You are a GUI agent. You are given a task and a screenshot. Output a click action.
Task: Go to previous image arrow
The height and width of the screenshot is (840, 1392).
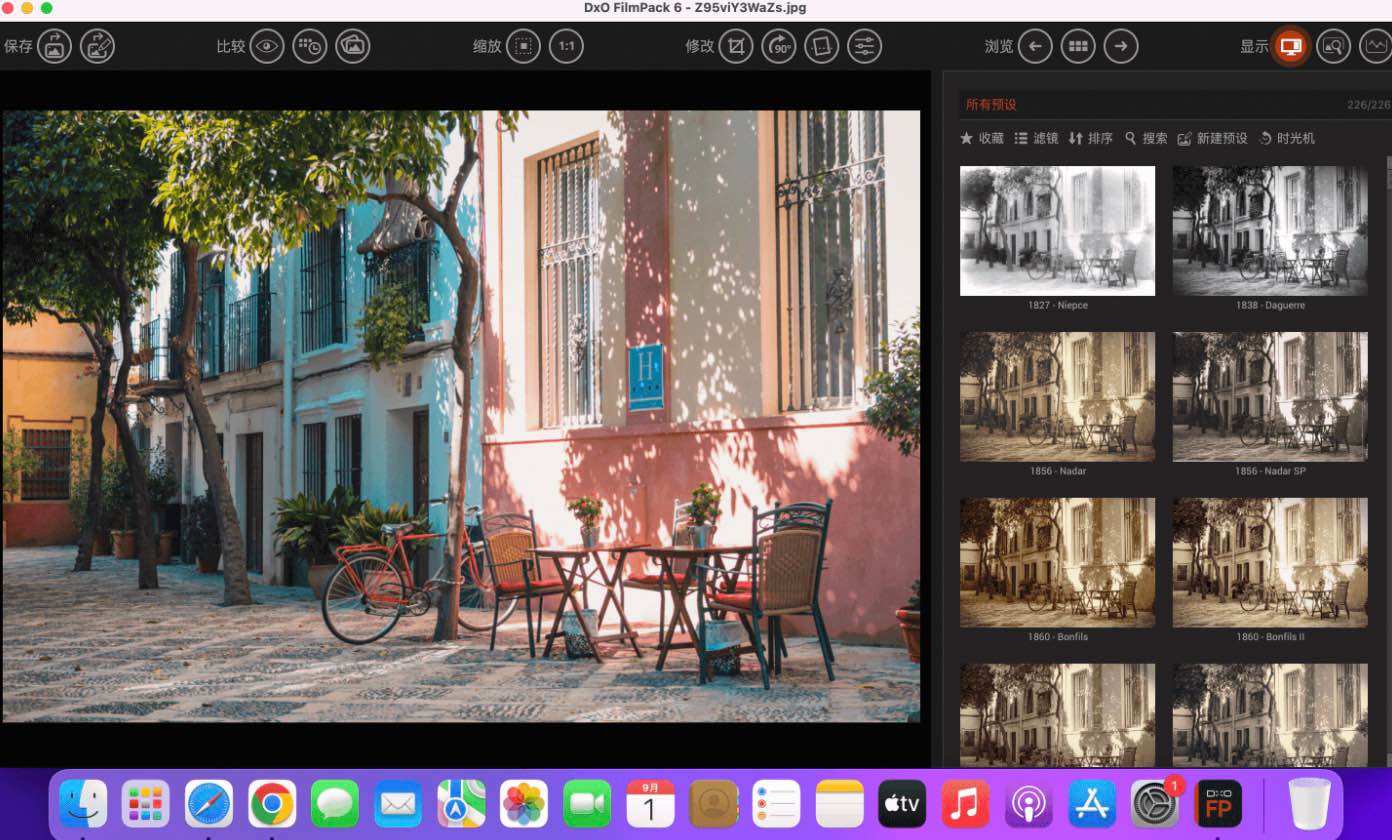1034,46
